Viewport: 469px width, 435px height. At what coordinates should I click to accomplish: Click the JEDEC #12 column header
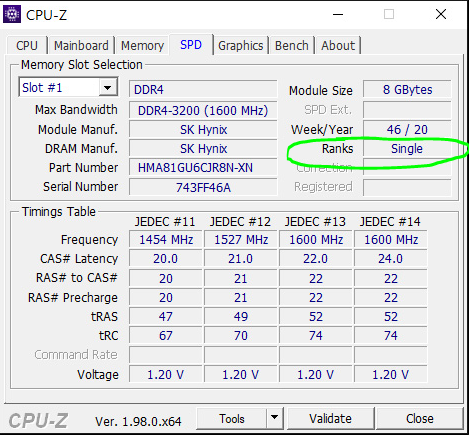240,222
